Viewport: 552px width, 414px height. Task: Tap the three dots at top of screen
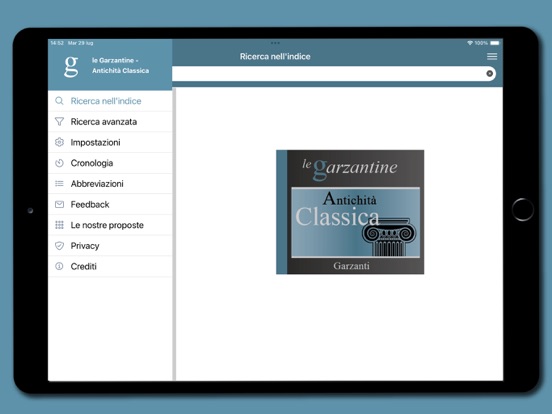click(275, 43)
